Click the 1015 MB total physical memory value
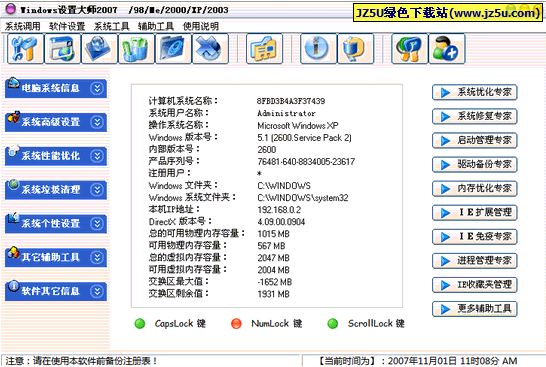Viewport: 546px width, 367px height. coord(274,234)
